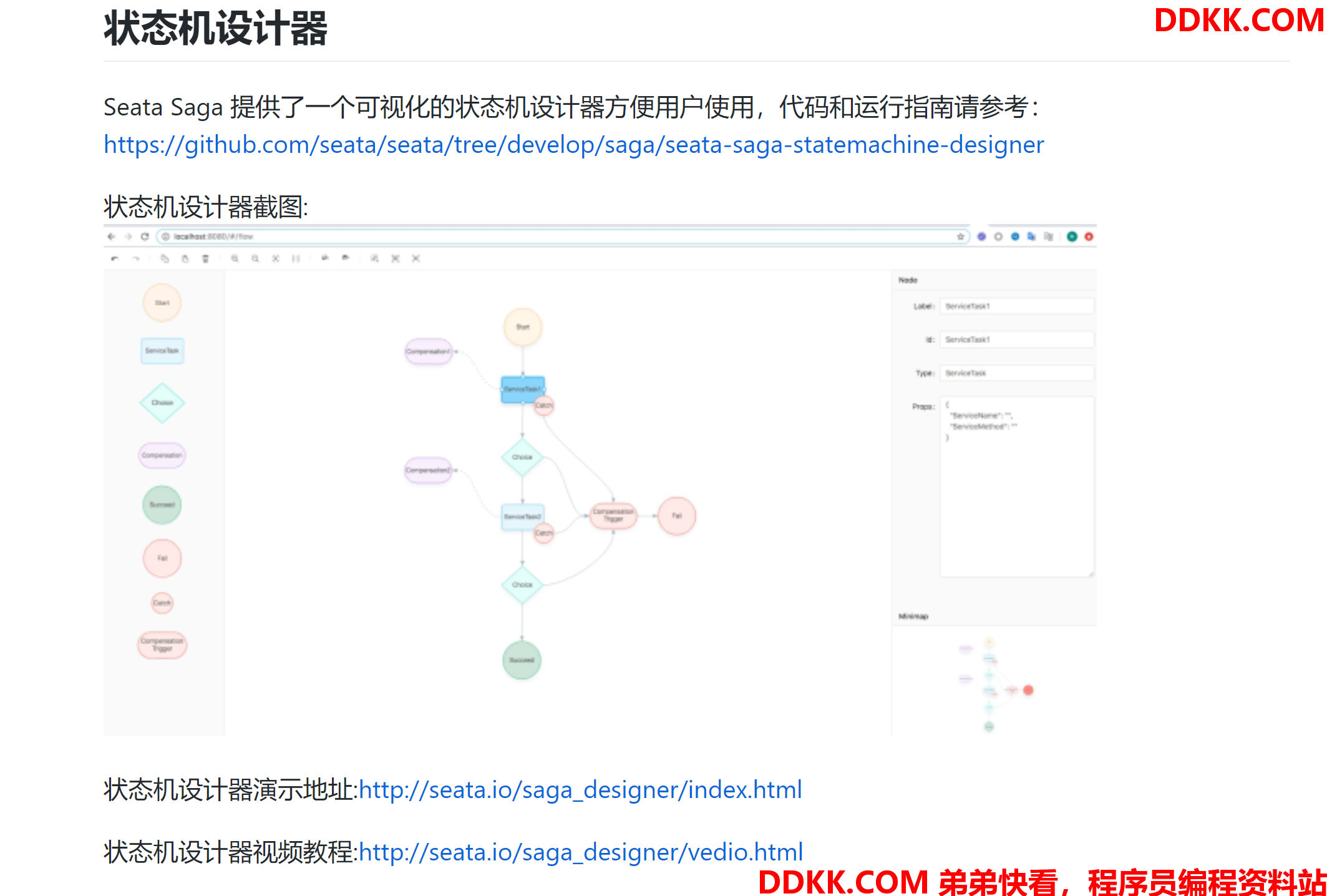Select the Start node in the palette
The width and height of the screenshot is (1327, 896).
pyautogui.click(x=162, y=303)
